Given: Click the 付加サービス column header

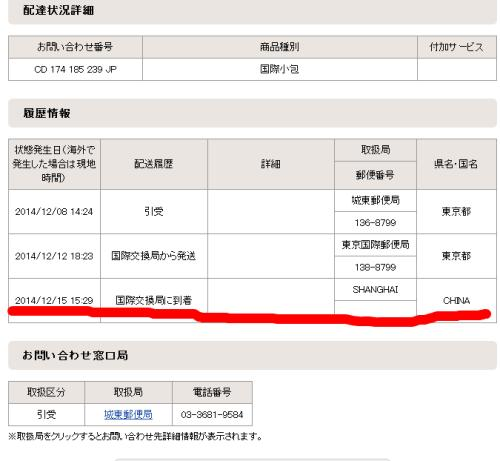Looking at the screenshot, I should tap(457, 47).
